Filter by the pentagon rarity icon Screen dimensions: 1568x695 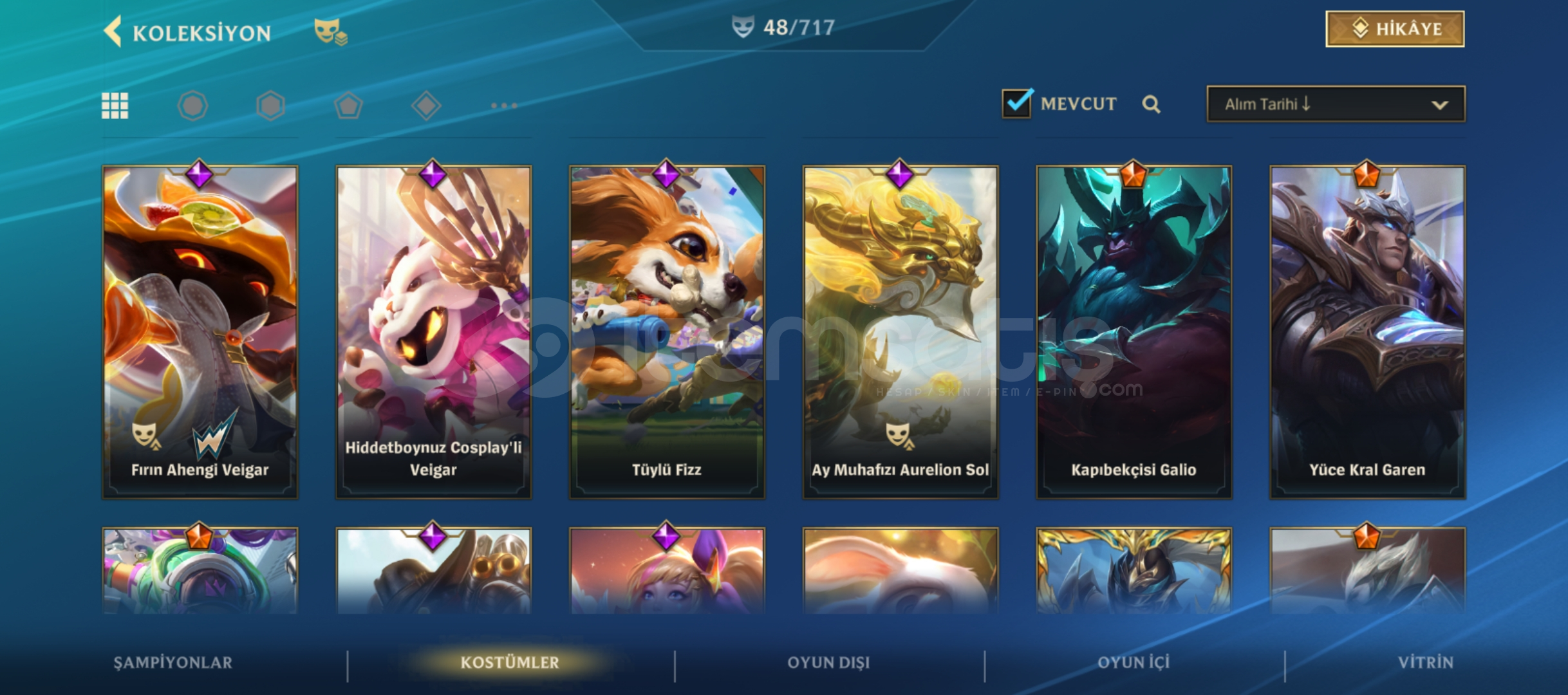348,106
